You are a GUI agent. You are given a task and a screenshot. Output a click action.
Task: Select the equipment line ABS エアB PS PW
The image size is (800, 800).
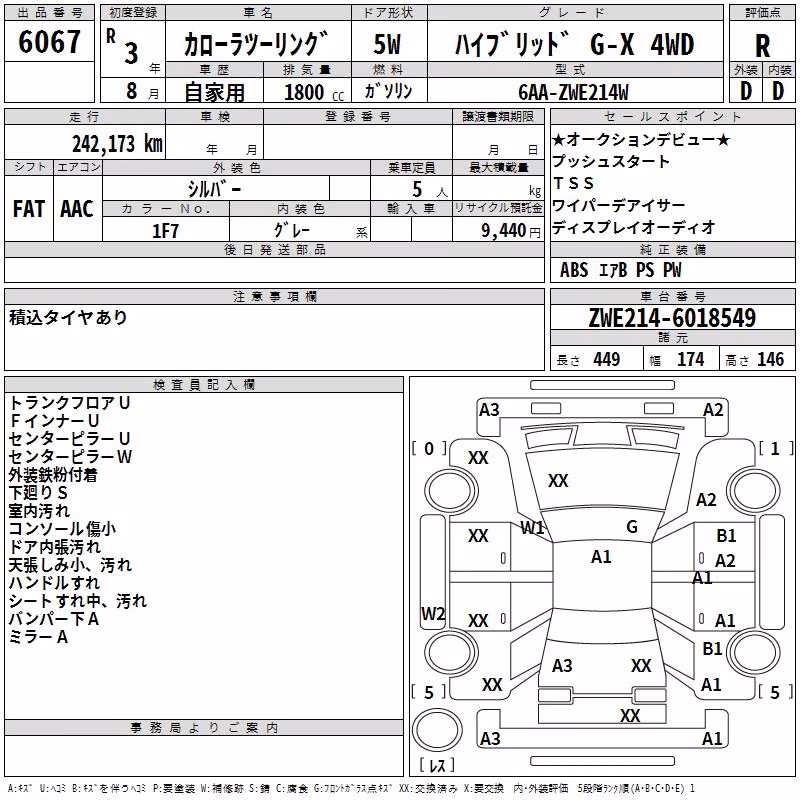tap(620, 270)
